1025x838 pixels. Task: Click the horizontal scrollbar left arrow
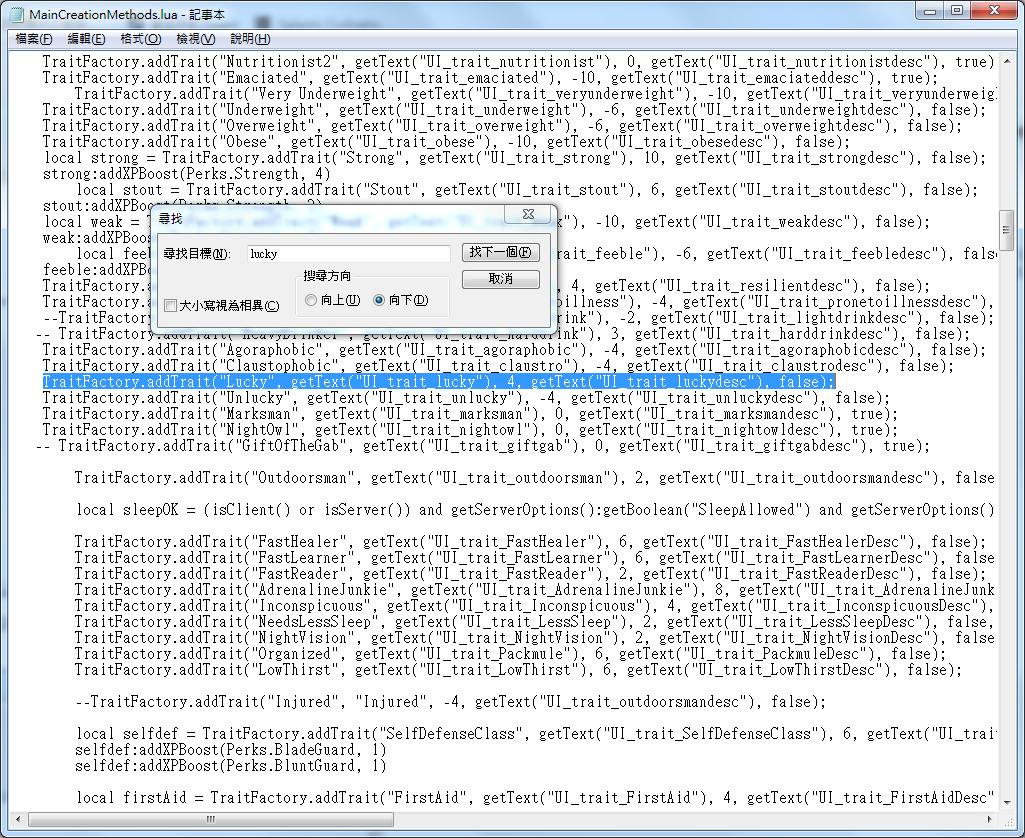point(18,819)
